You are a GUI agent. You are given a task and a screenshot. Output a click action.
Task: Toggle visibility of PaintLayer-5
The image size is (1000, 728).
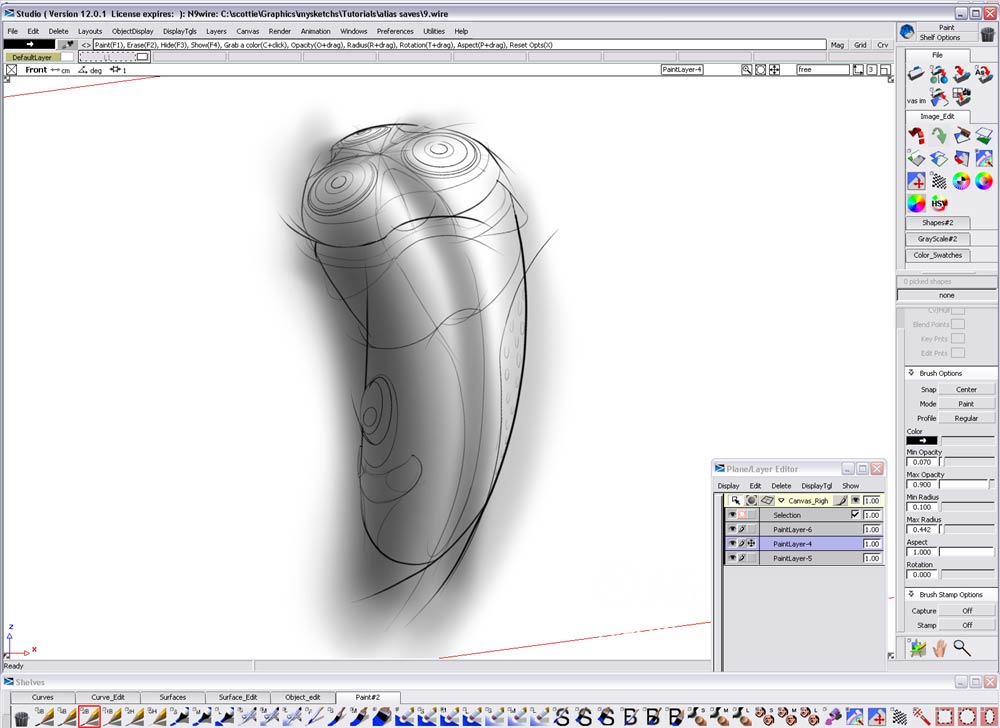[731, 557]
